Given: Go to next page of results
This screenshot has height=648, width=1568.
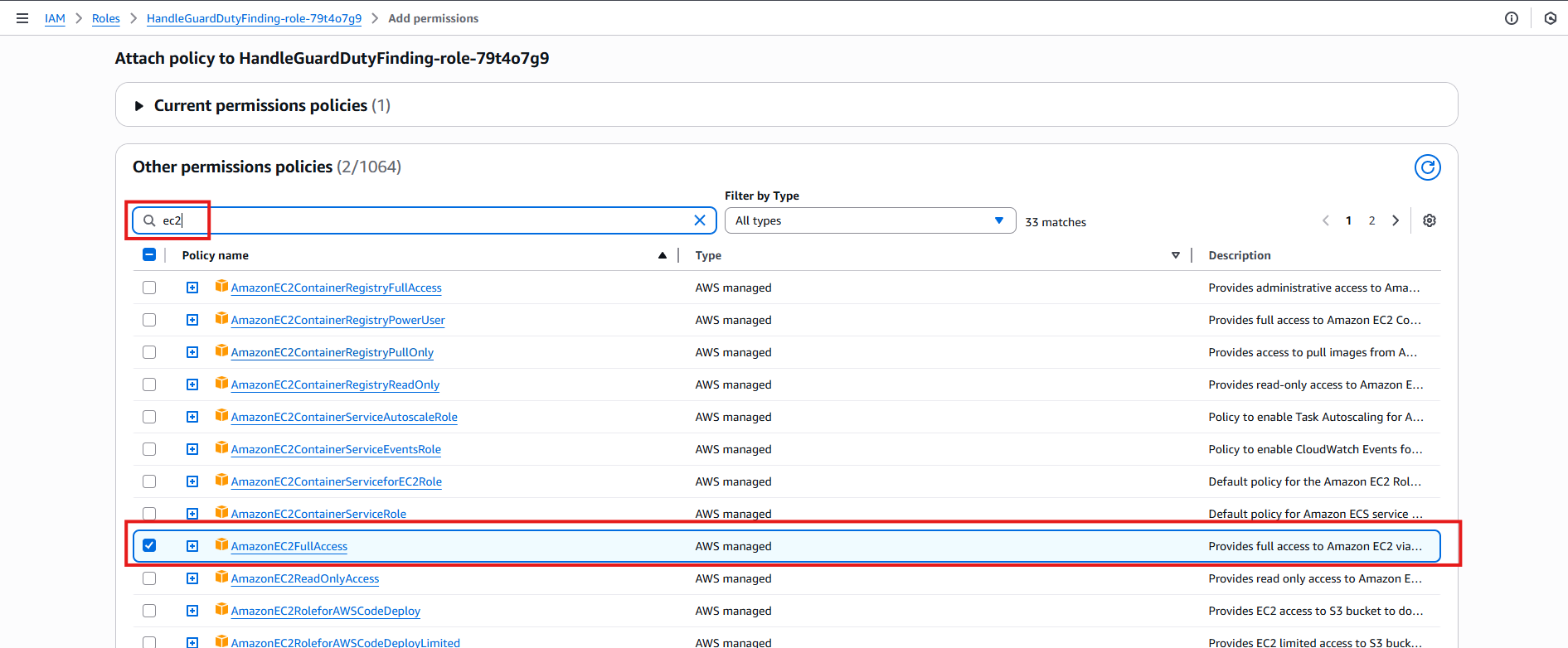Looking at the screenshot, I should coord(1396,220).
